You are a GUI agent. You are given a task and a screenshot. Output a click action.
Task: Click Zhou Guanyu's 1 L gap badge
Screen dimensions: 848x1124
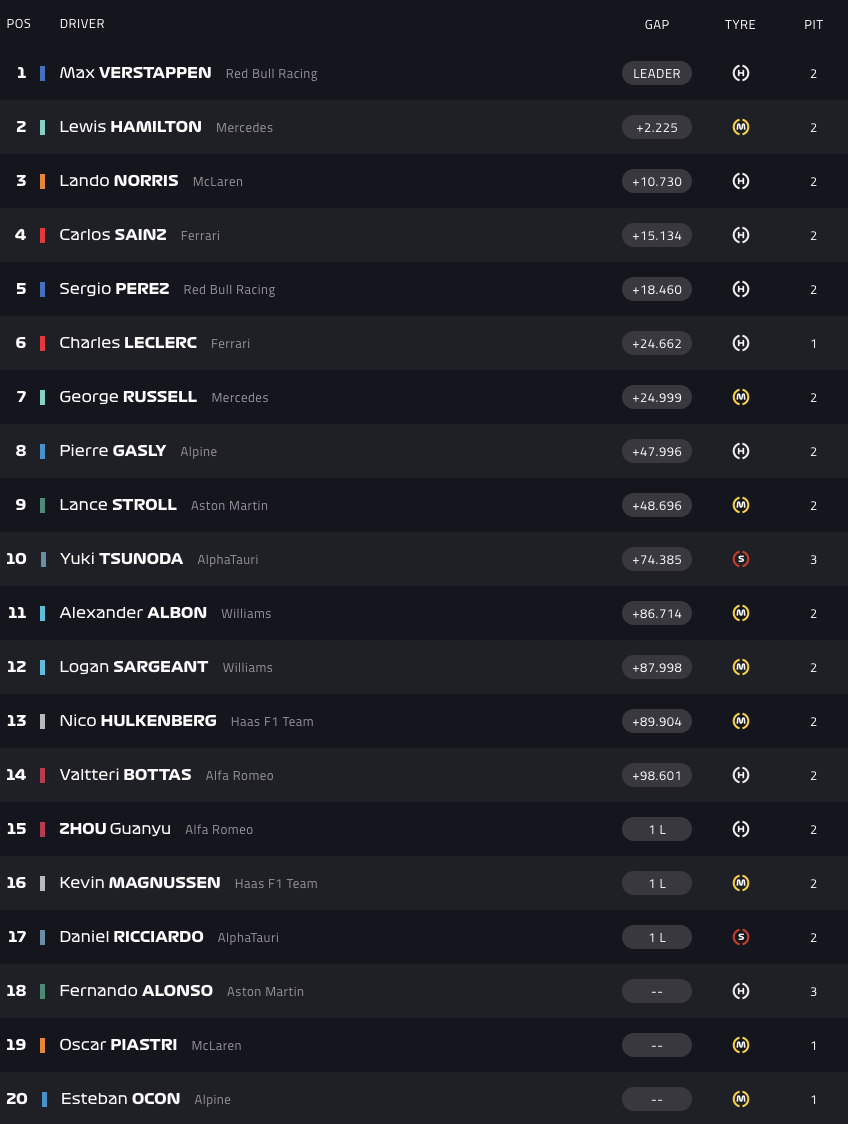pyautogui.click(x=657, y=829)
